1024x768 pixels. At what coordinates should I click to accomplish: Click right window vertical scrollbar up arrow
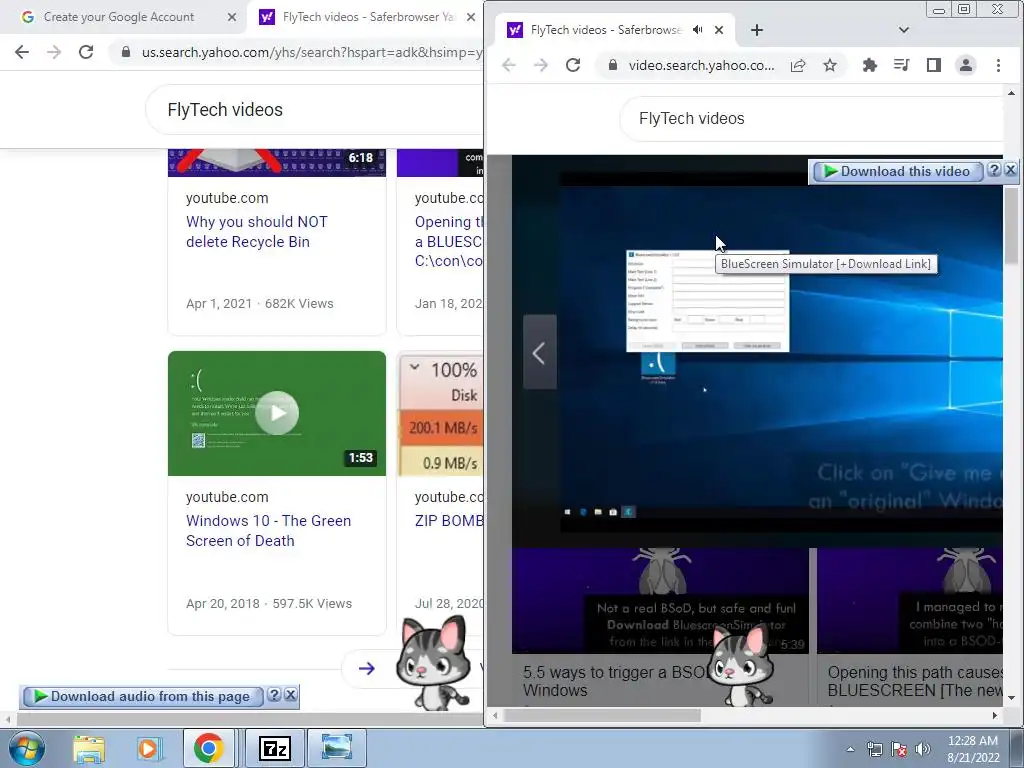pyautogui.click(x=1012, y=93)
